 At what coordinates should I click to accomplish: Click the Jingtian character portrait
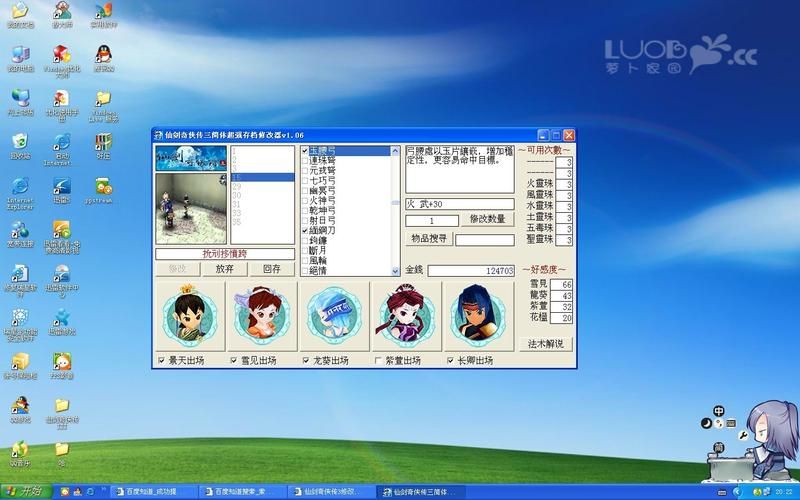pyautogui.click(x=190, y=316)
